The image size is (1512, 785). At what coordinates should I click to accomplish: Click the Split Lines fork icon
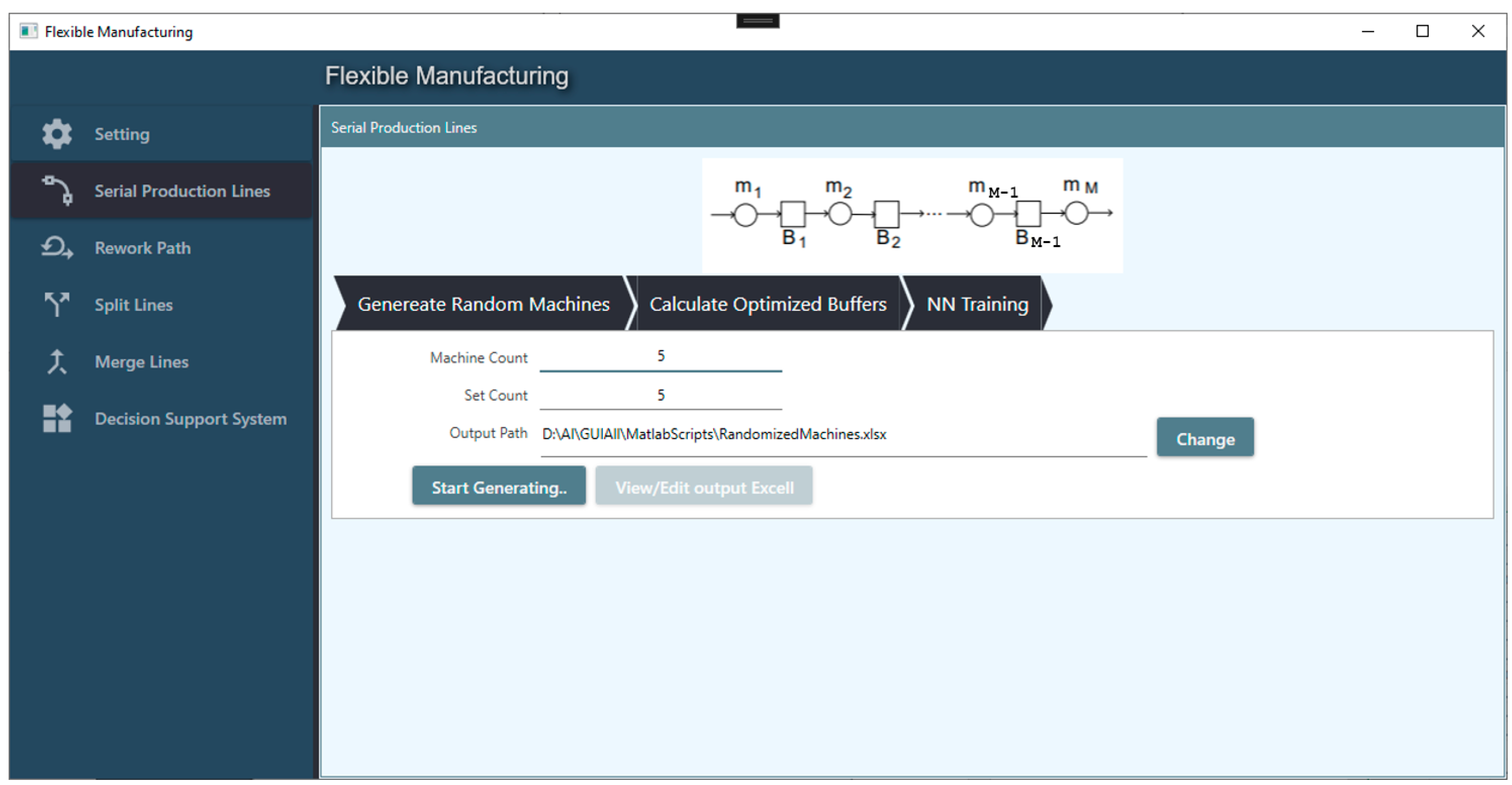(57, 304)
